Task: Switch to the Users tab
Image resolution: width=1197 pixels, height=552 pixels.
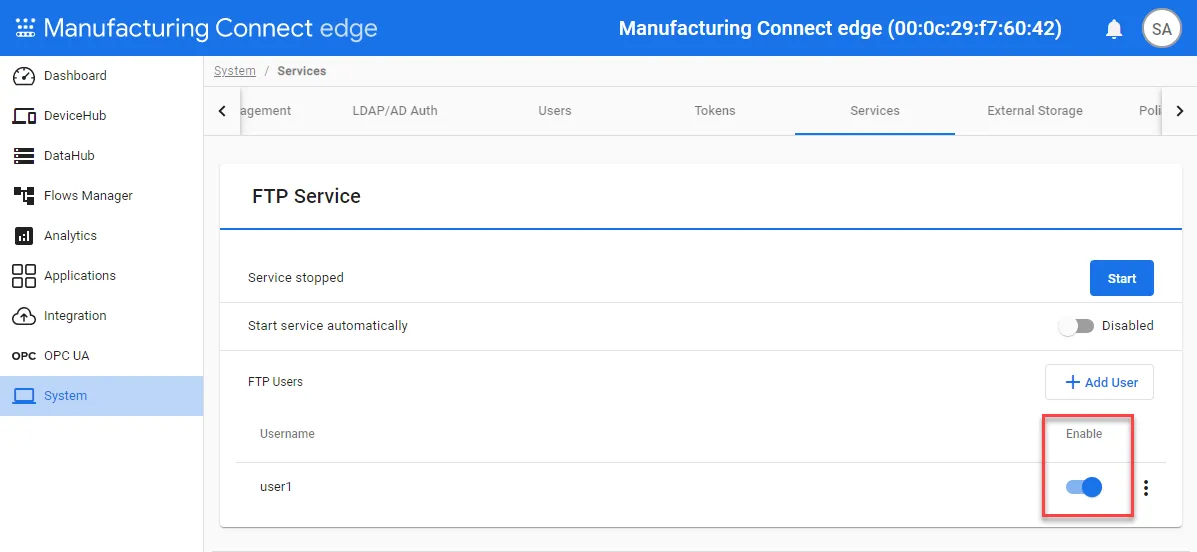Action: point(554,111)
